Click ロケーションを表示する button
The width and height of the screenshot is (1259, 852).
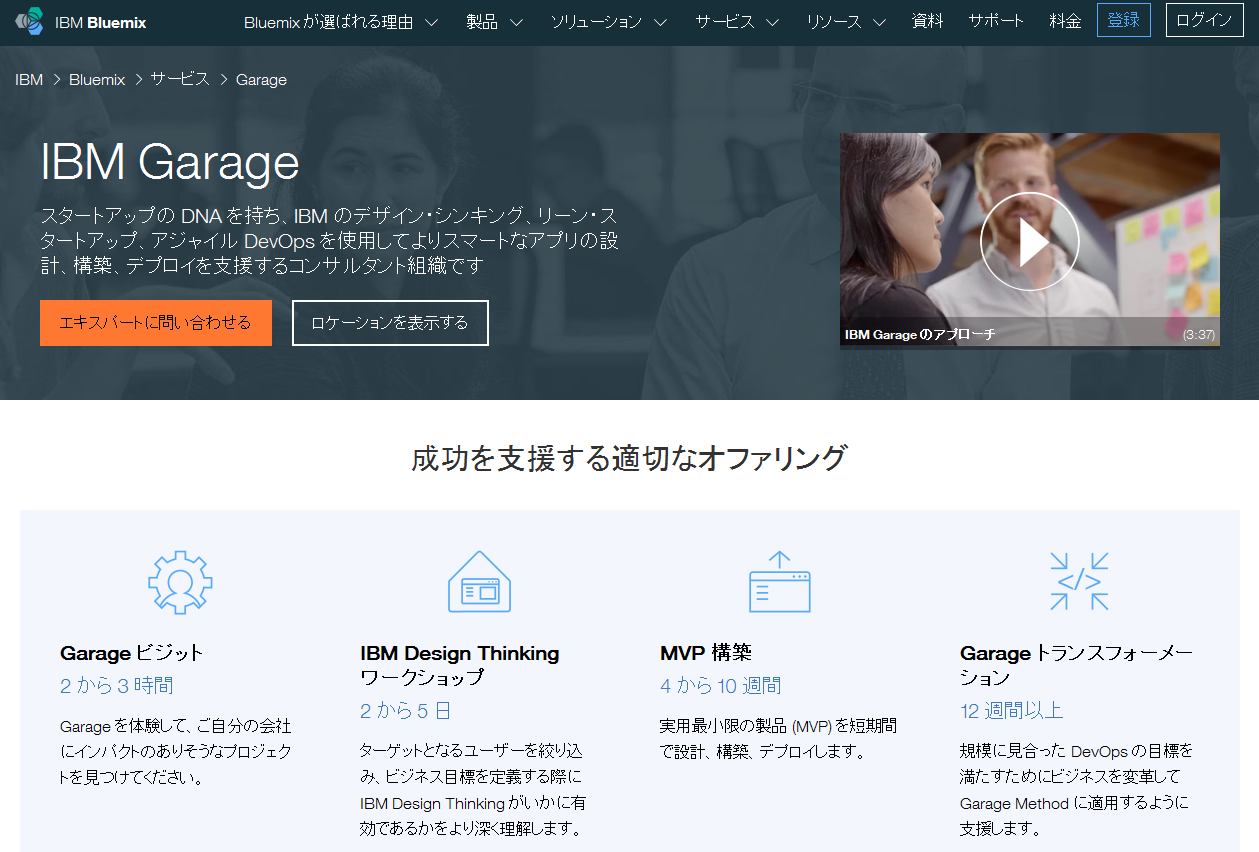tap(390, 323)
